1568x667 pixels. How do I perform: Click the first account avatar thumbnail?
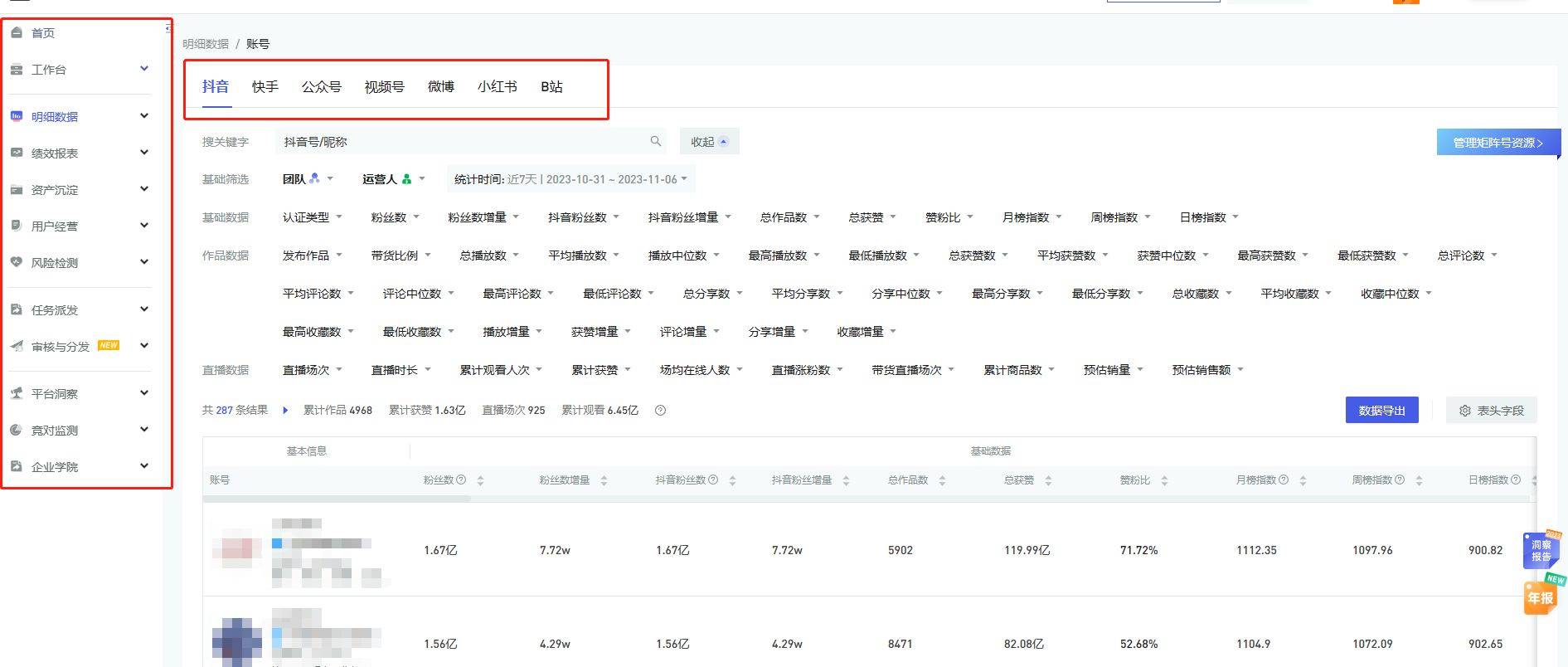coord(237,549)
